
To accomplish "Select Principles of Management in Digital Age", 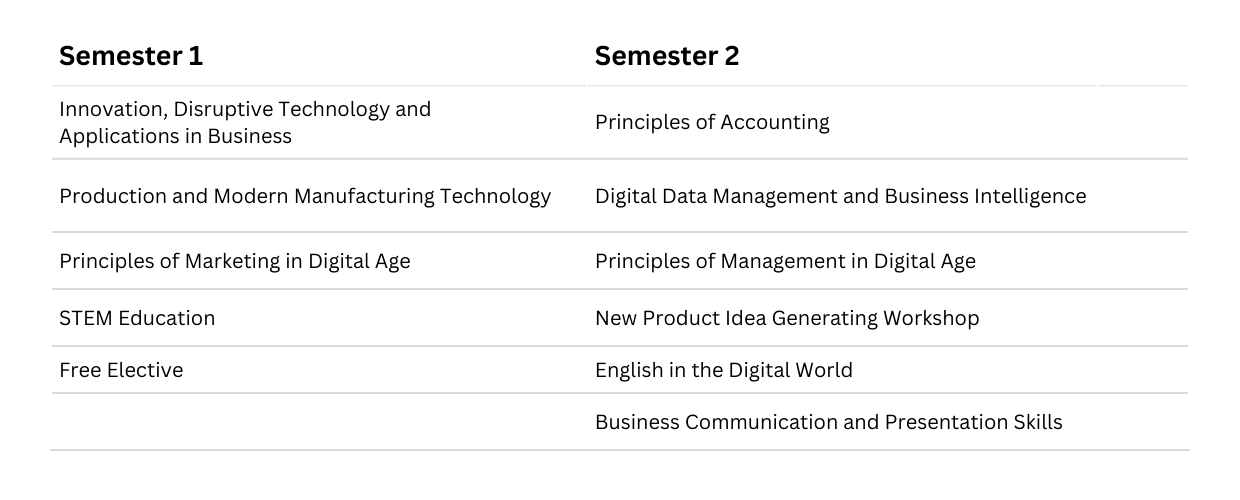I will point(785,261).
